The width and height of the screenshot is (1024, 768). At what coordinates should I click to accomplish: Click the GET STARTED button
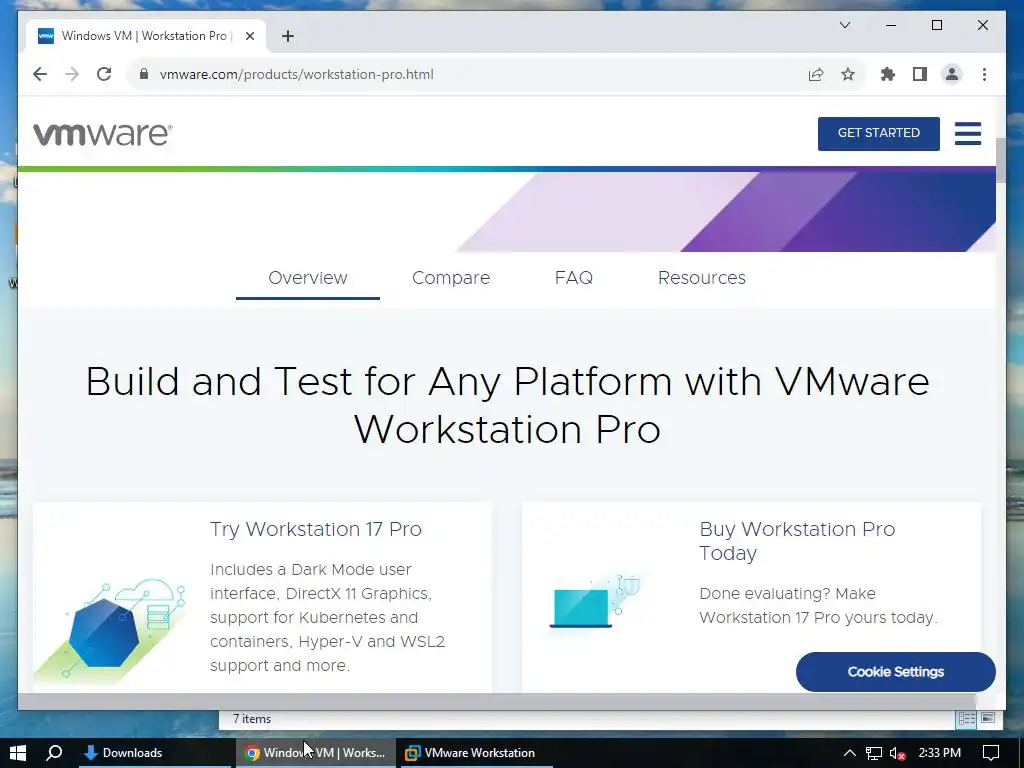pyautogui.click(x=878, y=133)
